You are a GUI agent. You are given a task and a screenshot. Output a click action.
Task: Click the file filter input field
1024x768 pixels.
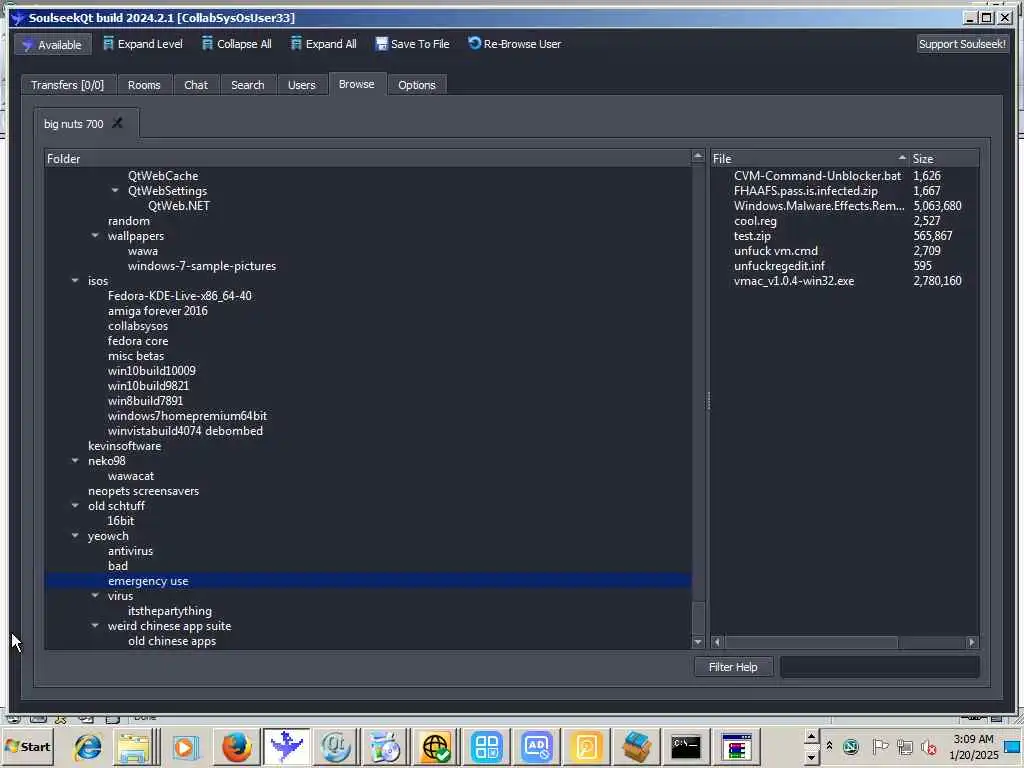880,667
